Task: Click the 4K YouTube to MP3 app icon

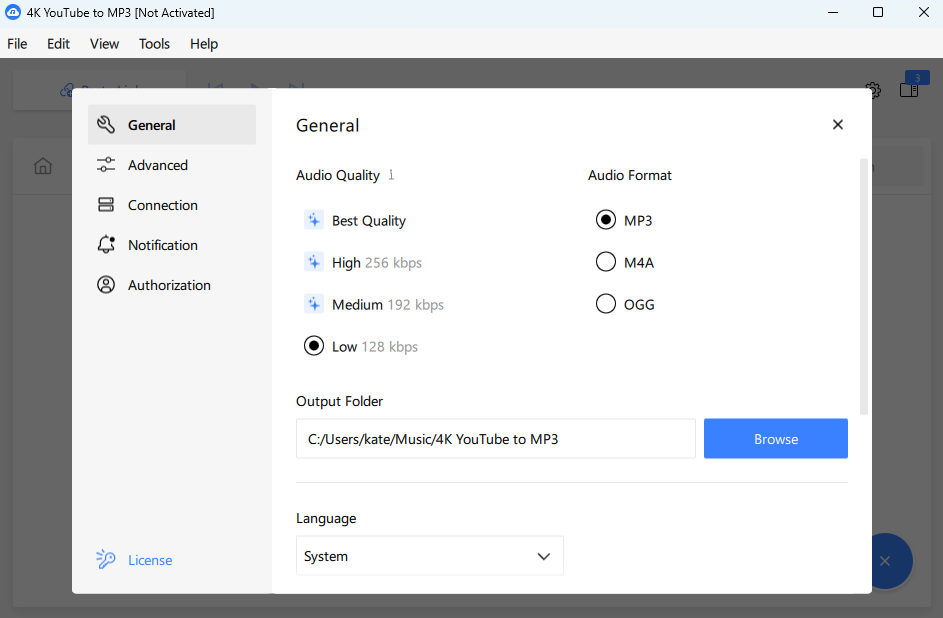Action: pyautogui.click(x=13, y=13)
